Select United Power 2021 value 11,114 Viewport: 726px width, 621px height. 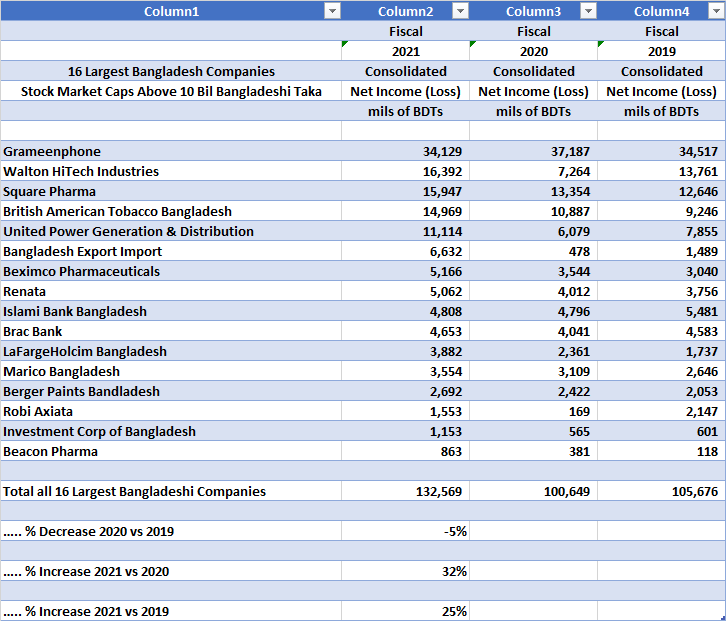(406, 231)
